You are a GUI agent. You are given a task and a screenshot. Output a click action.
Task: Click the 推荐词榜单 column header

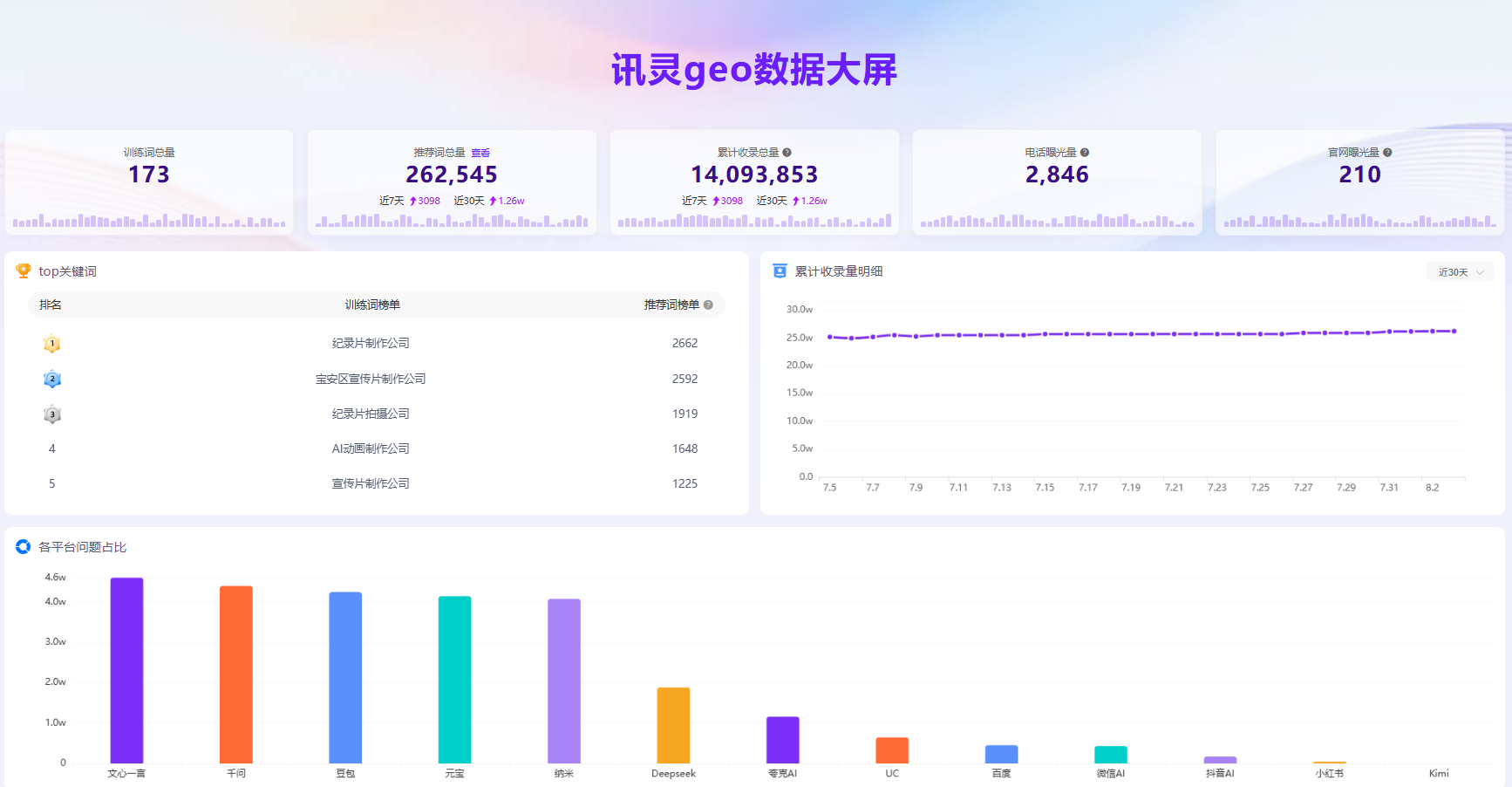pyautogui.click(x=671, y=305)
